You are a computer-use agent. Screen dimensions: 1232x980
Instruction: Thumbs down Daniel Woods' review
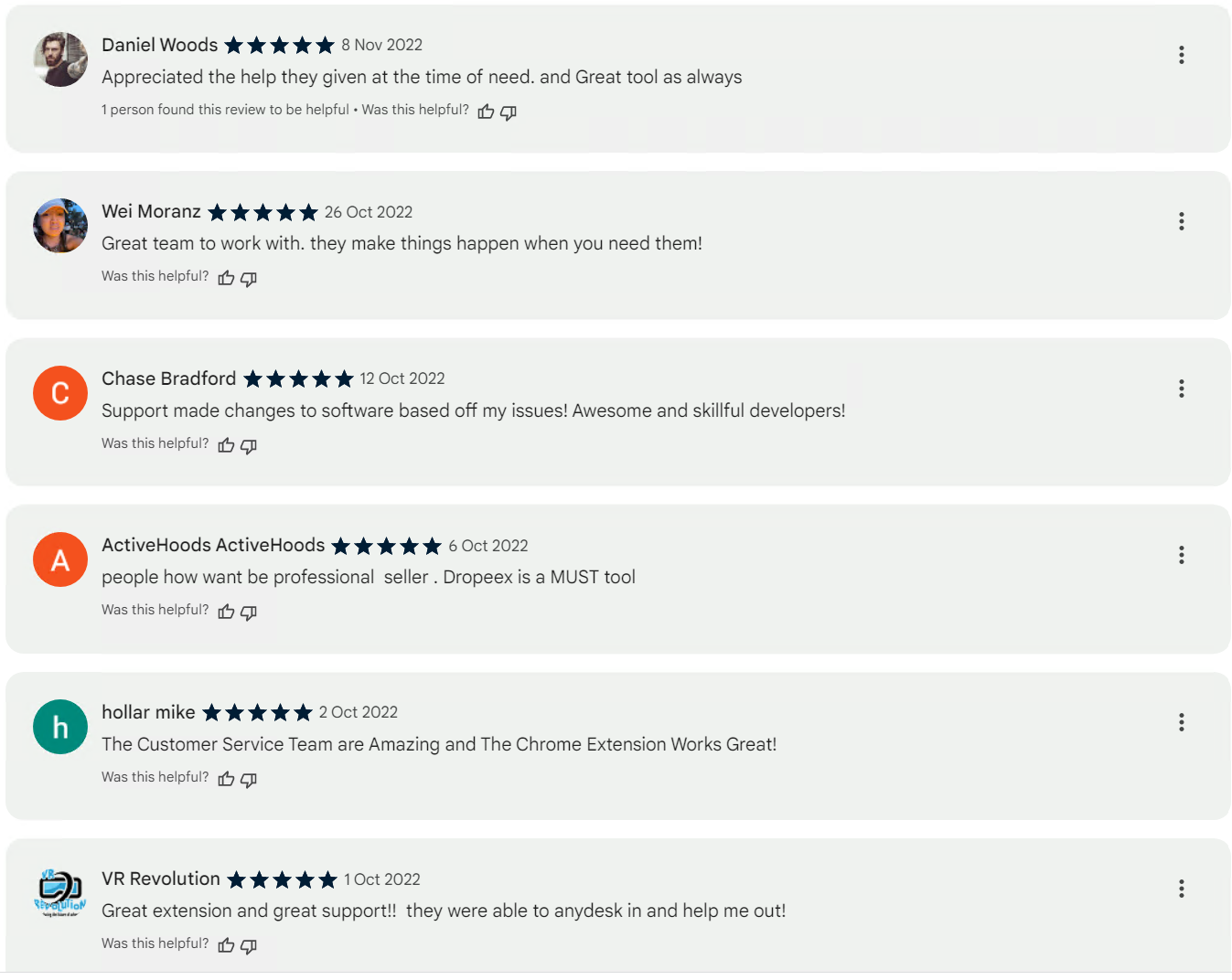(509, 112)
